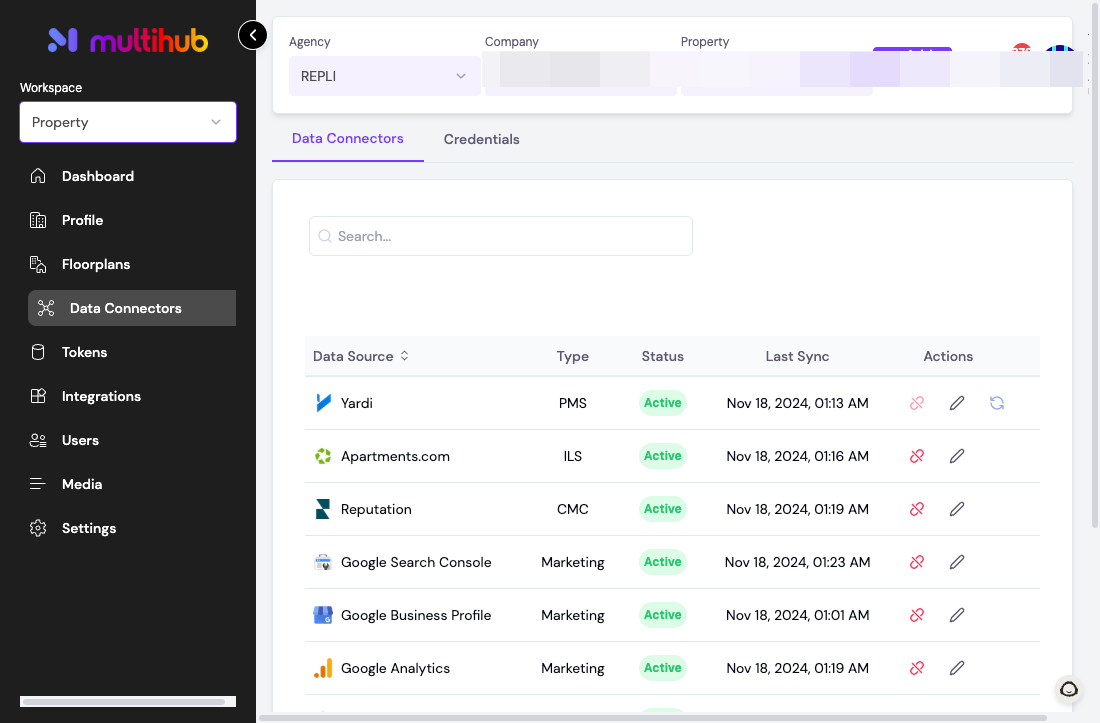The image size is (1100, 723).
Task: Click the Yardi data source name
Action: (356, 403)
